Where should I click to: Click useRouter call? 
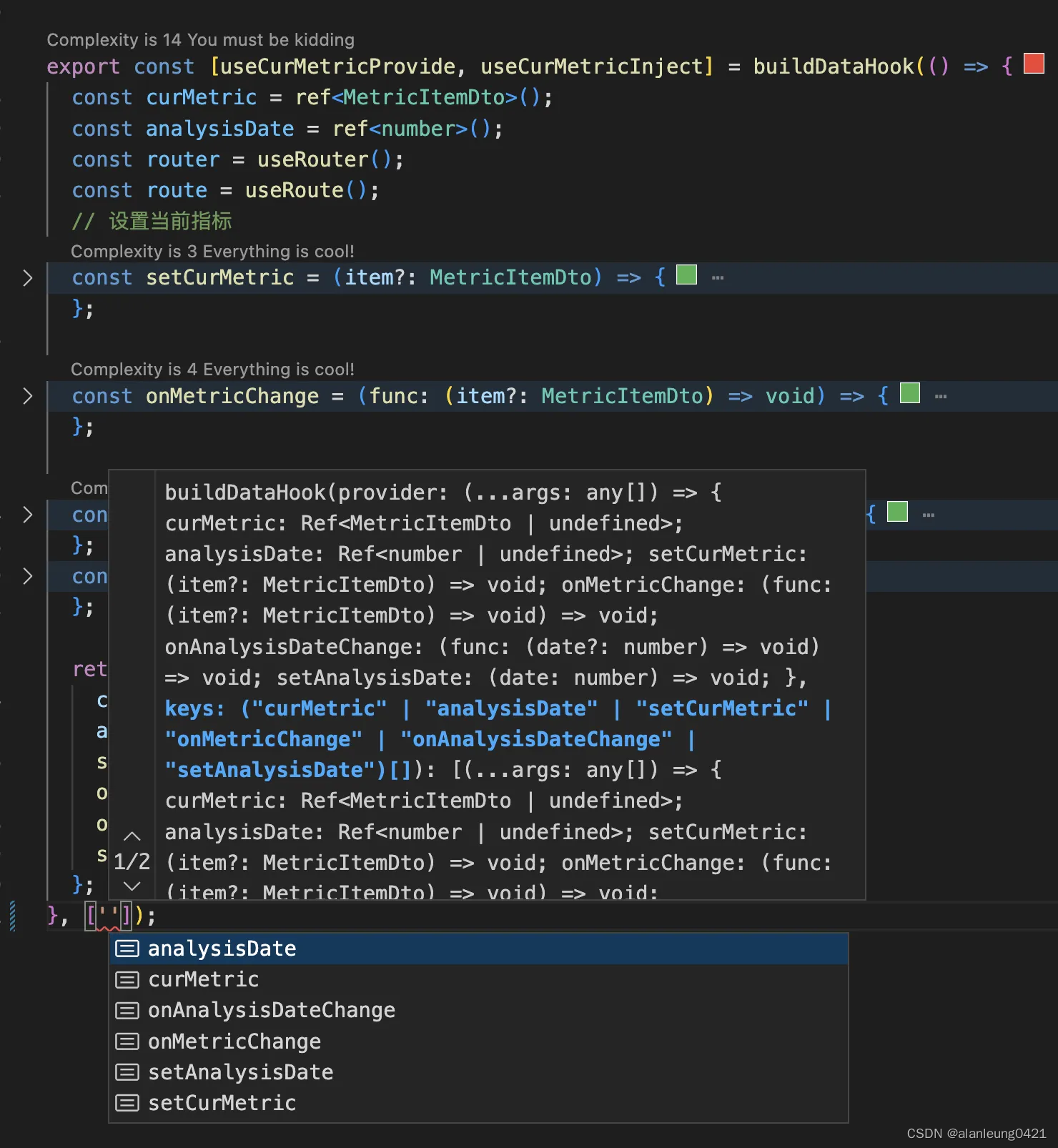[x=313, y=160]
